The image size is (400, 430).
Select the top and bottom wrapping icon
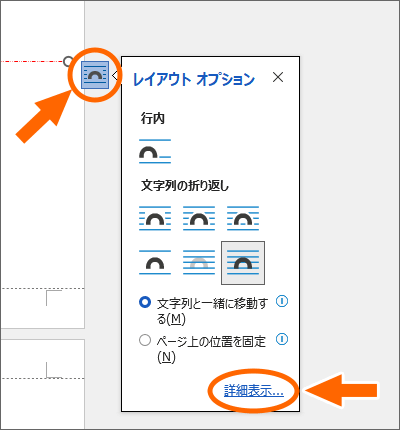tap(155, 263)
